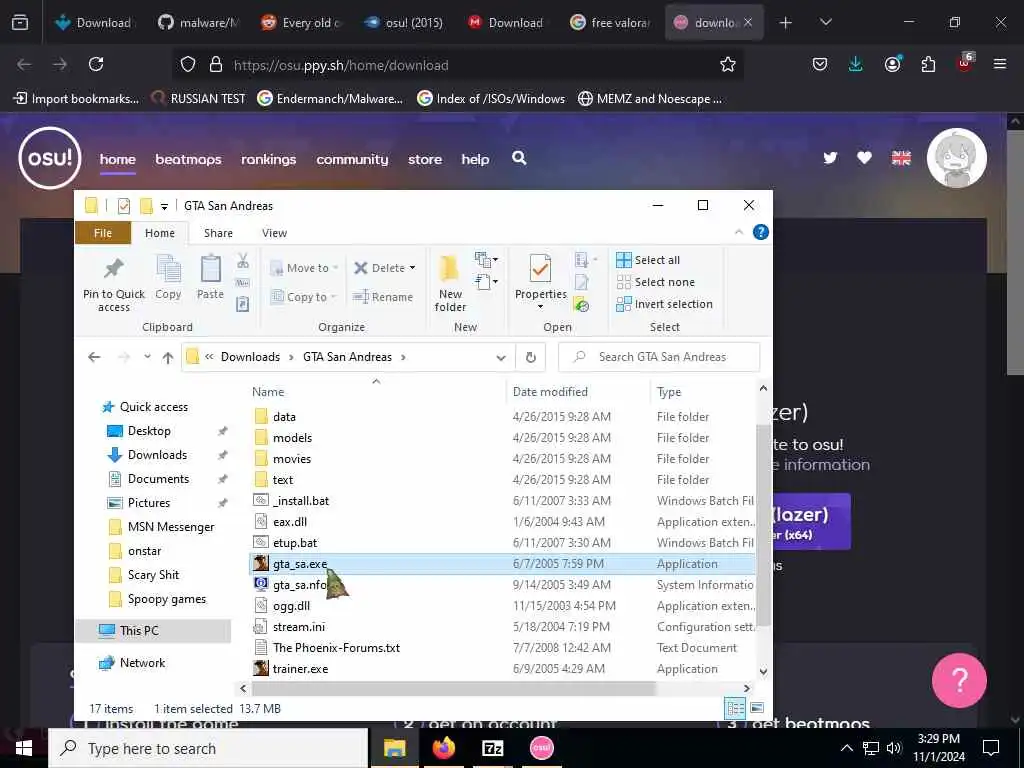Viewport: 1024px width, 768px height.
Task: Open 7-Zip from the taskbar
Action: (492, 748)
